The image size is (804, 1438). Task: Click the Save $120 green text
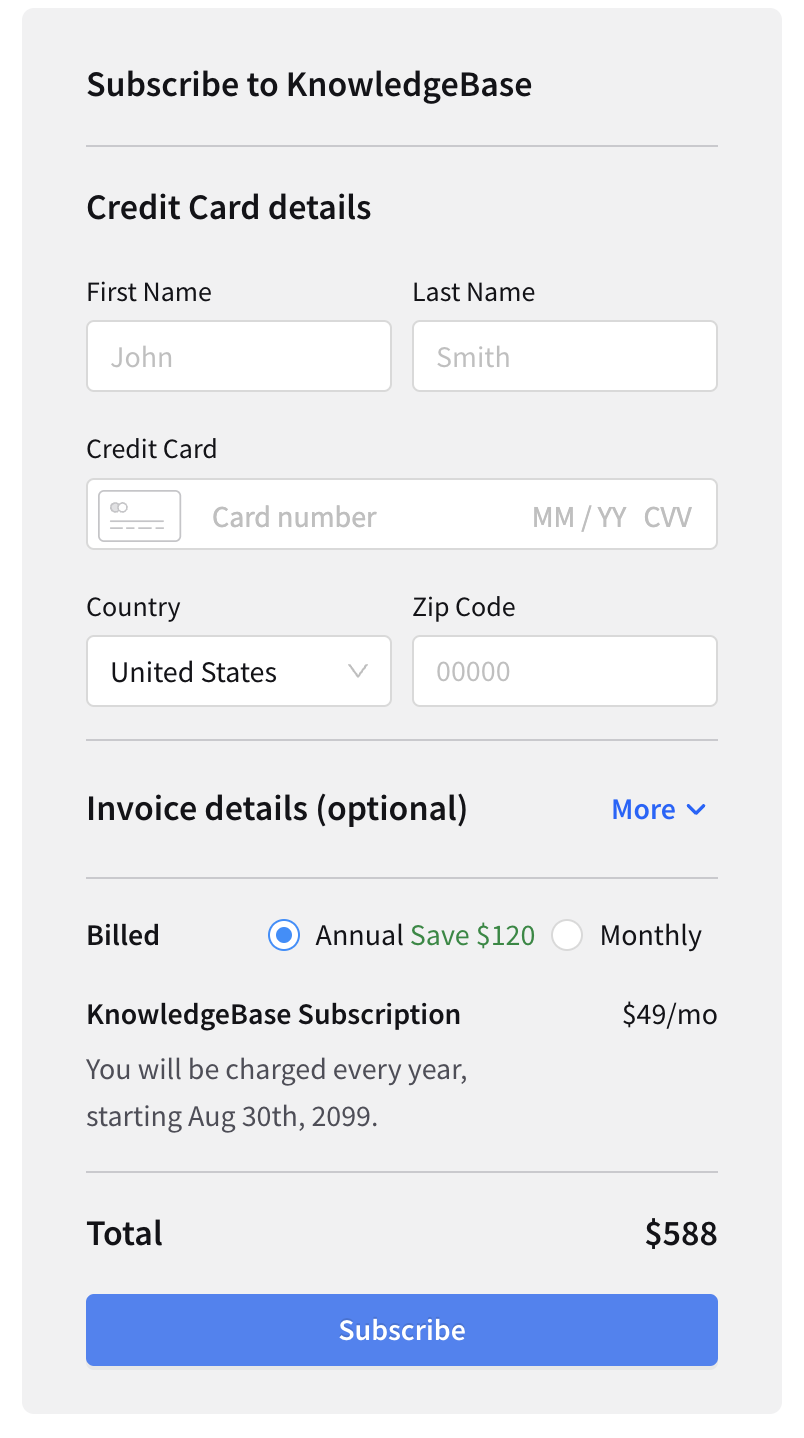point(473,935)
